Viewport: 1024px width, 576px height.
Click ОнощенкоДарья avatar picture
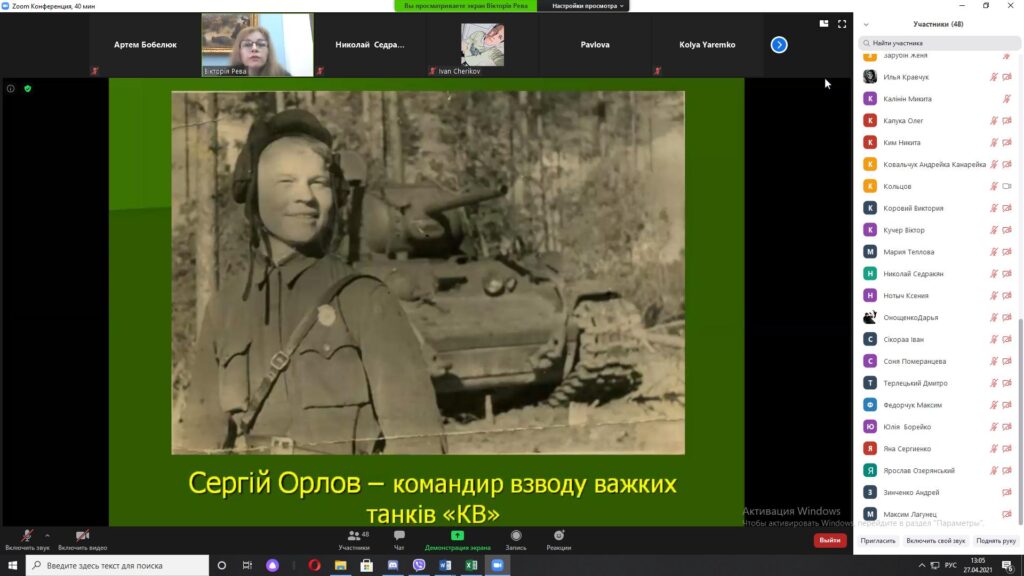pos(870,317)
